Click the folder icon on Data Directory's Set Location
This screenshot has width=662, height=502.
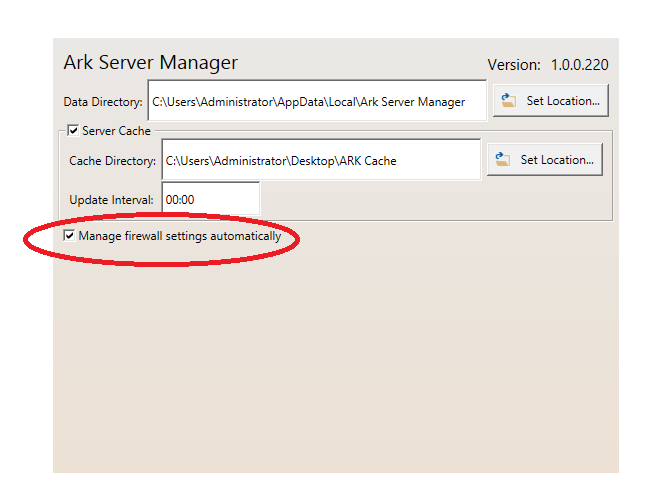[x=508, y=100]
